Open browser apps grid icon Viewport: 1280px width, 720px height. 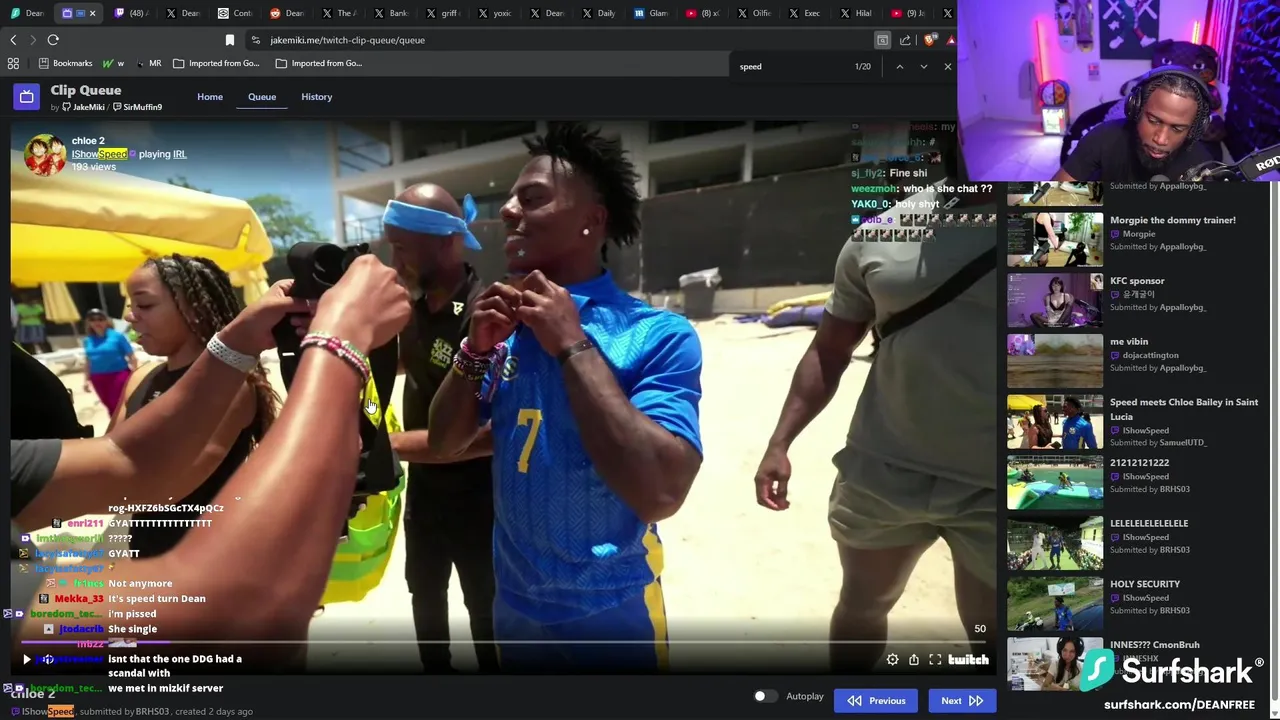(13, 63)
